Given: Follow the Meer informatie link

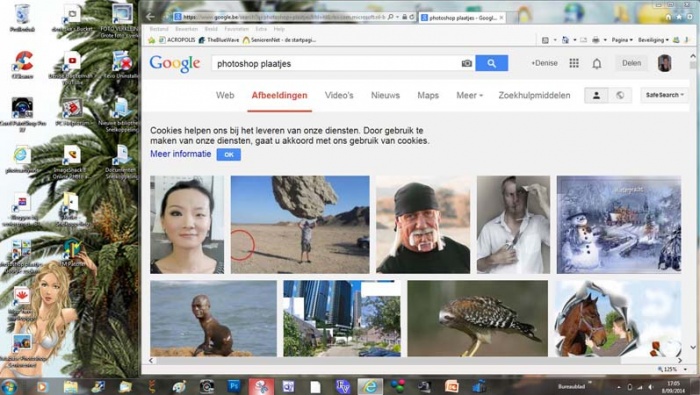Looking at the screenshot, I should pyautogui.click(x=180, y=154).
